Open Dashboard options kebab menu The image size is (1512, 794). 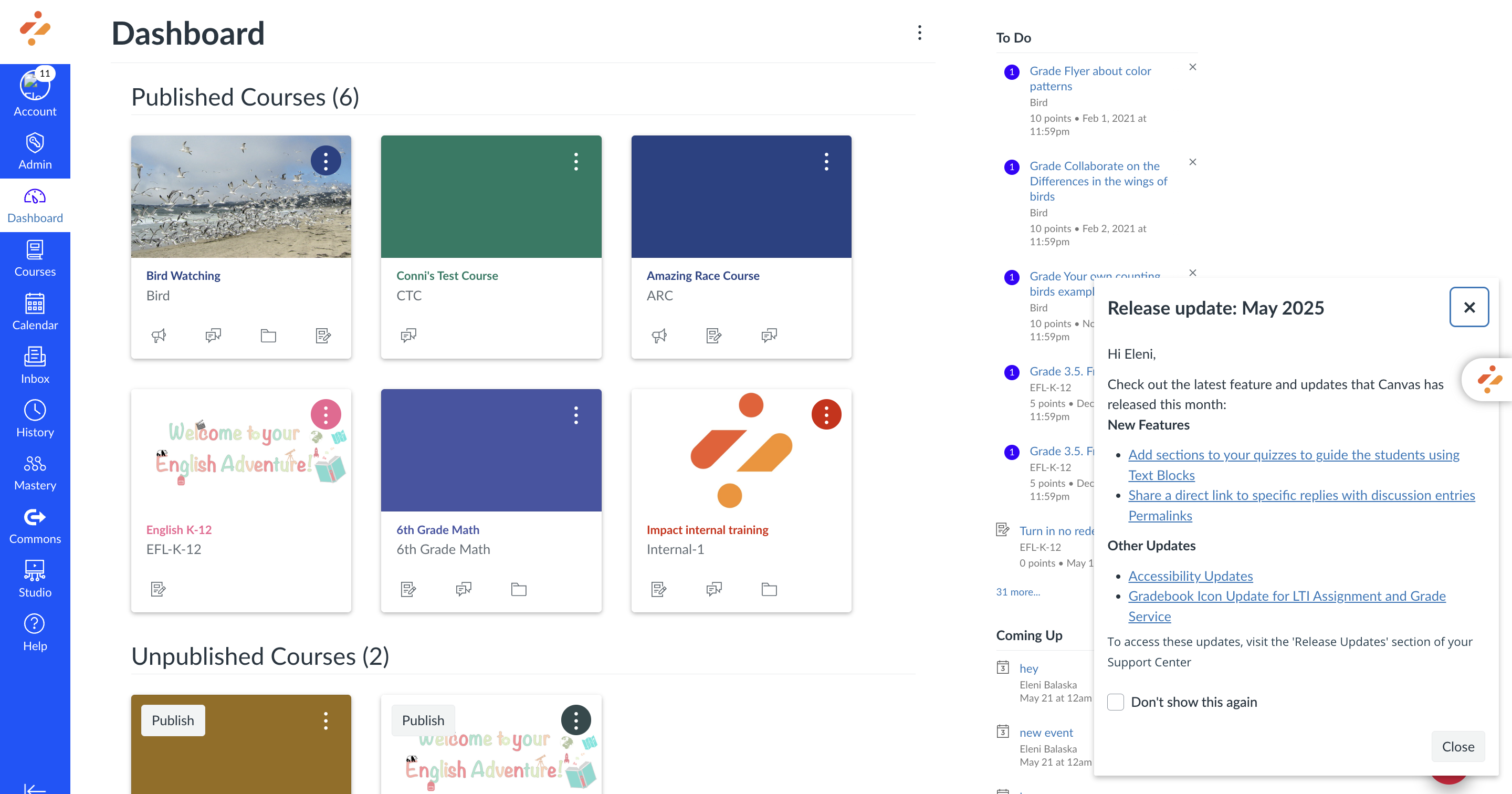tap(919, 33)
